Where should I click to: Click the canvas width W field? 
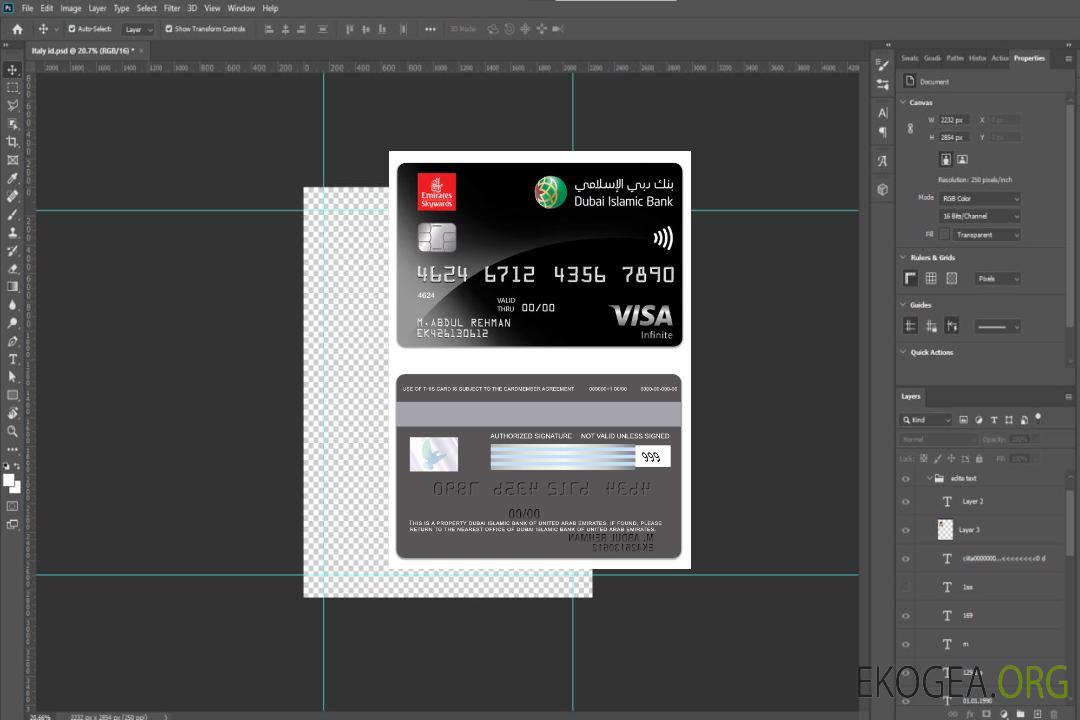point(954,120)
